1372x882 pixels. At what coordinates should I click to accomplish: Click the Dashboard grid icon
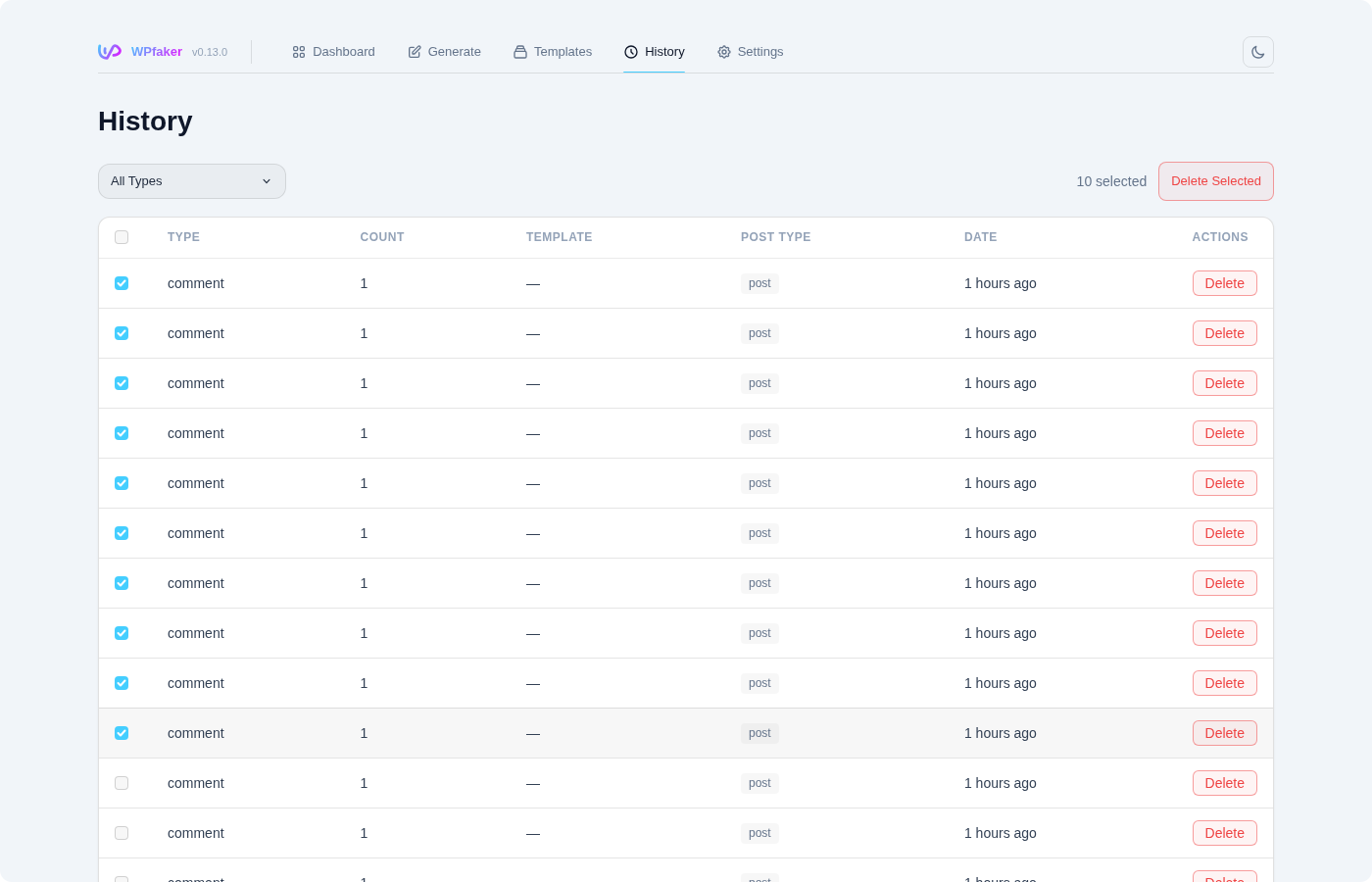coord(299,51)
